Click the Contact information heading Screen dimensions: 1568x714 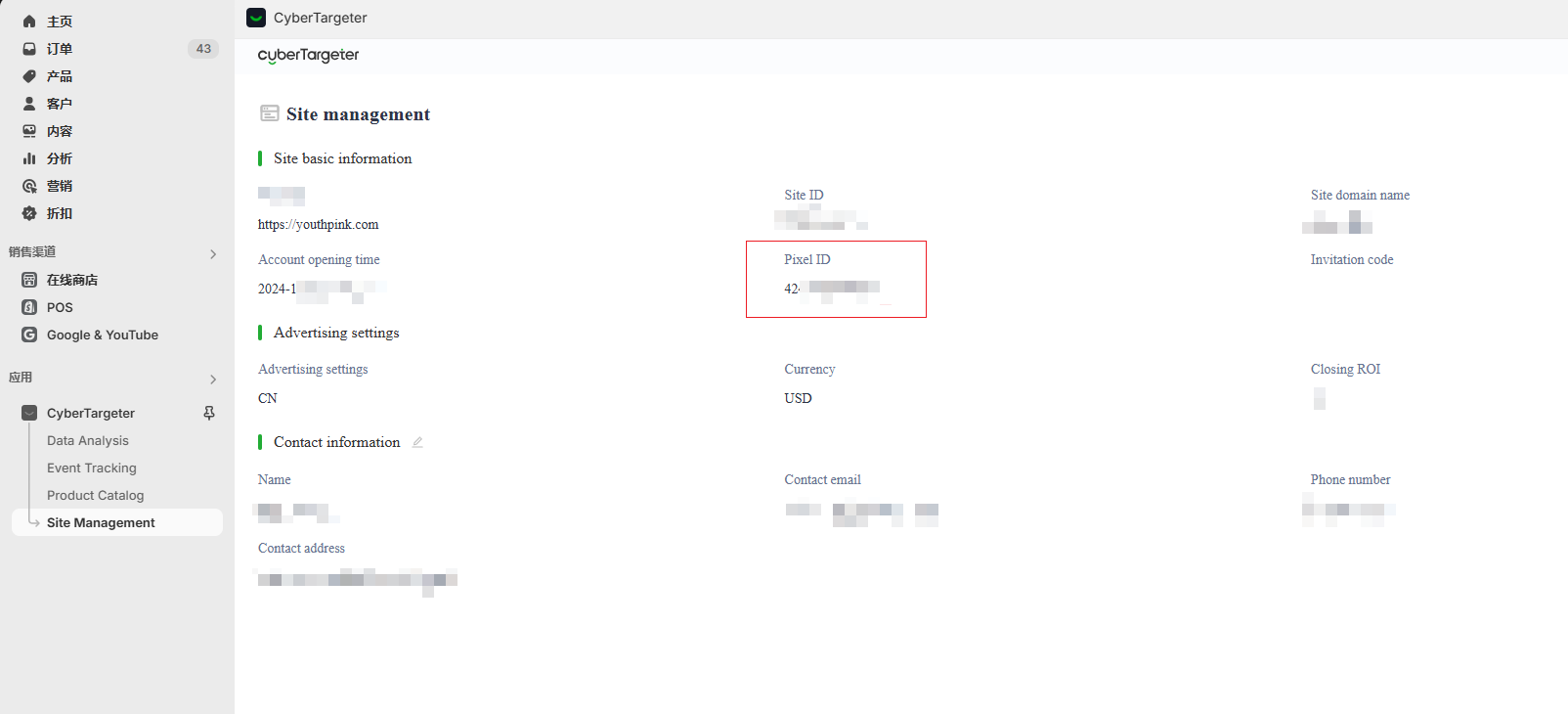(336, 442)
